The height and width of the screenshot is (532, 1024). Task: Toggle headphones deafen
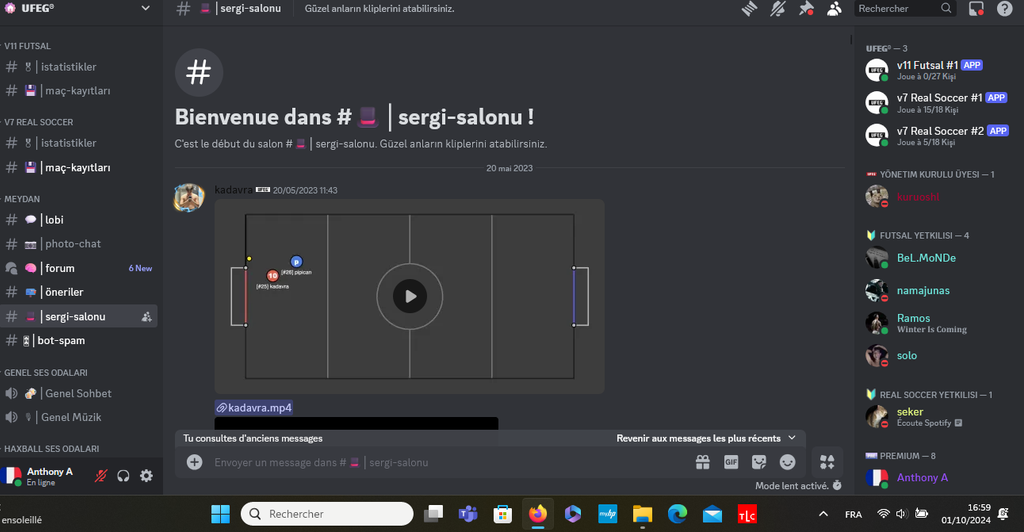point(123,476)
